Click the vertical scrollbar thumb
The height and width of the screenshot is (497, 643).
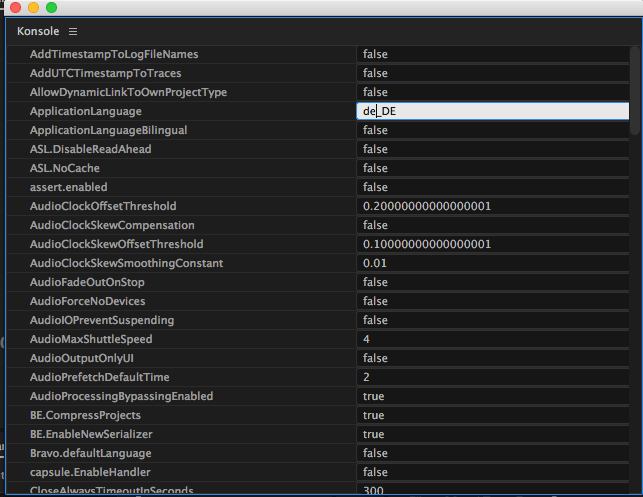[635, 90]
